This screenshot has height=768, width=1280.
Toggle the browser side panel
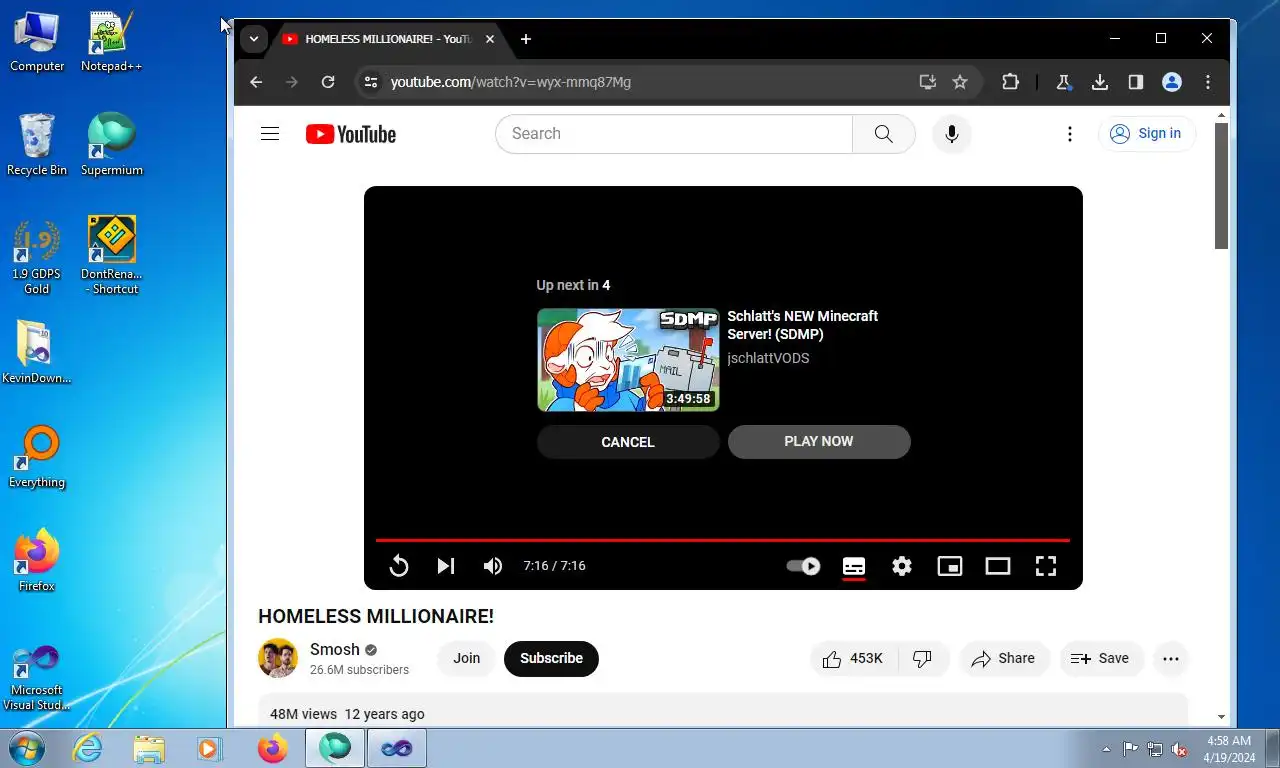click(1136, 82)
